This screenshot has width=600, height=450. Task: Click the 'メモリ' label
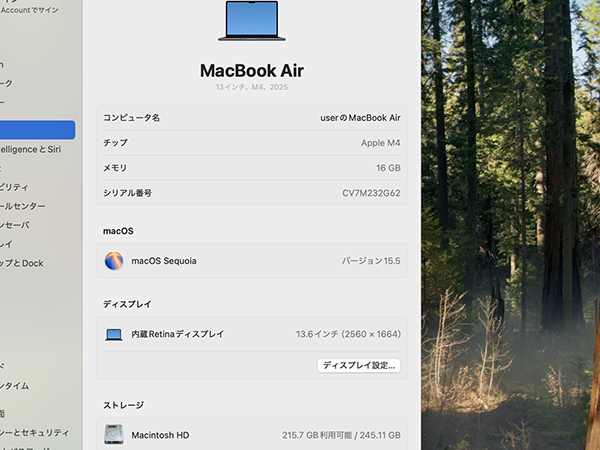pos(115,168)
